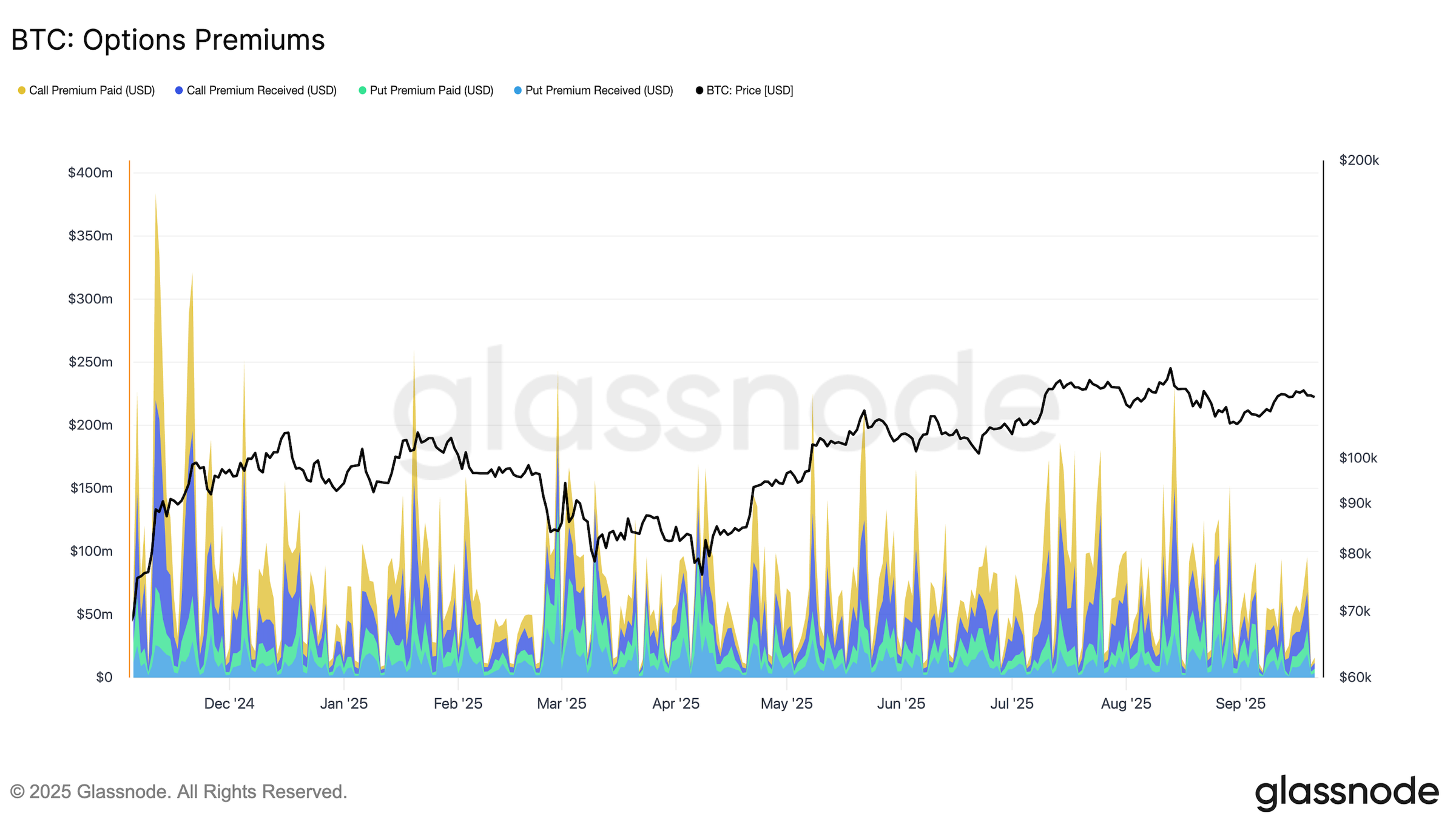The height and width of the screenshot is (819, 1456).
Task: Select the Mar '25 label on the x-axis
Action: 561,704
